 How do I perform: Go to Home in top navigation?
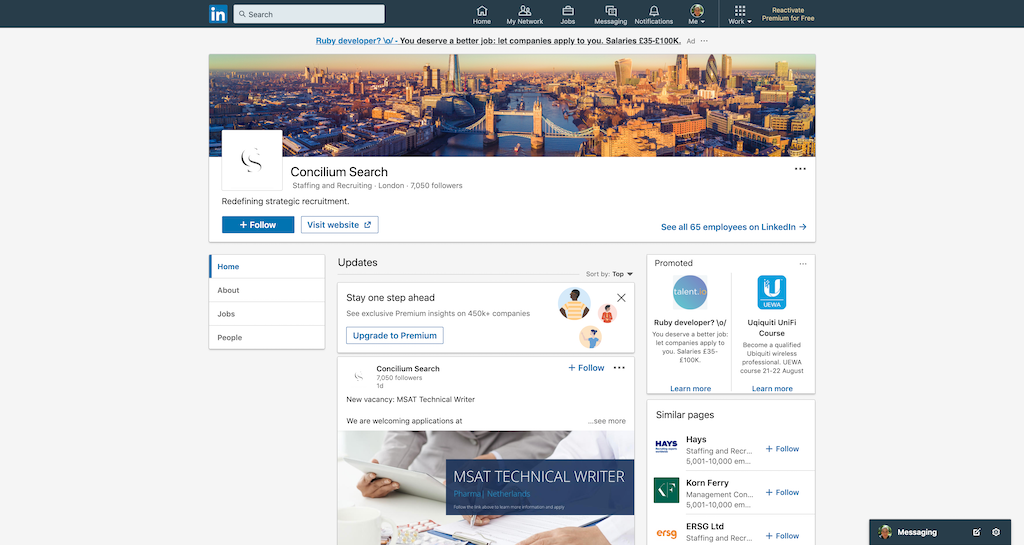coord(482,14)
